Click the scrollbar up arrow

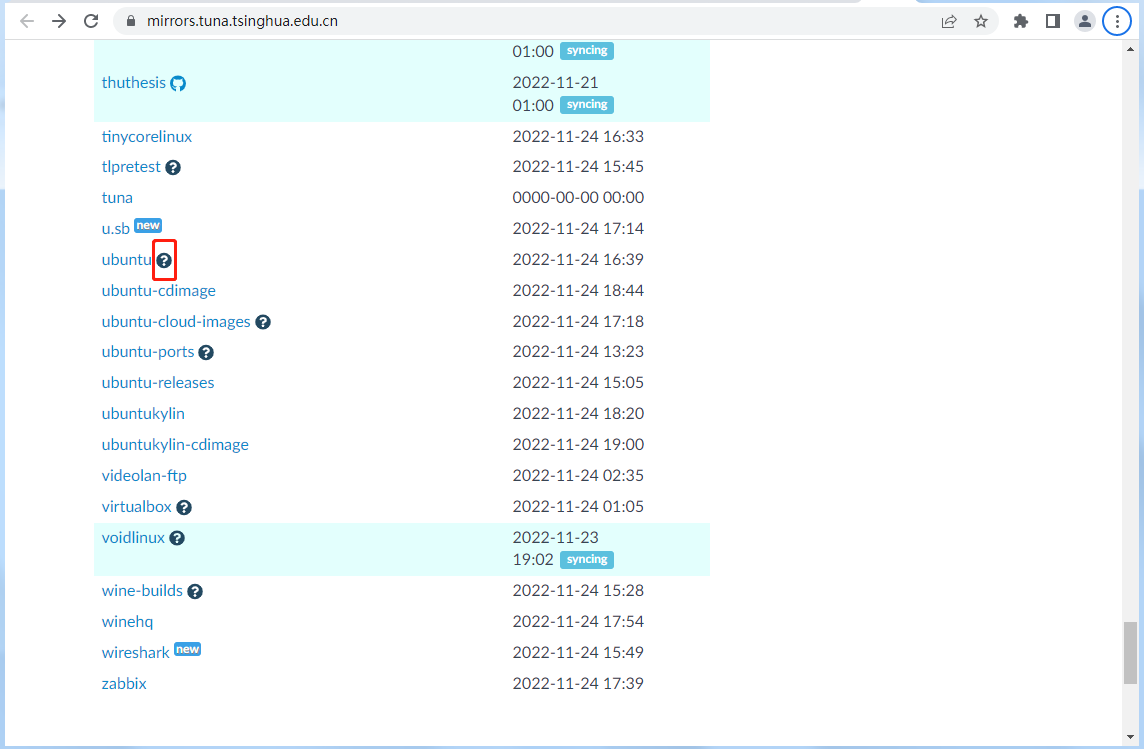[x=1130, y=50]
